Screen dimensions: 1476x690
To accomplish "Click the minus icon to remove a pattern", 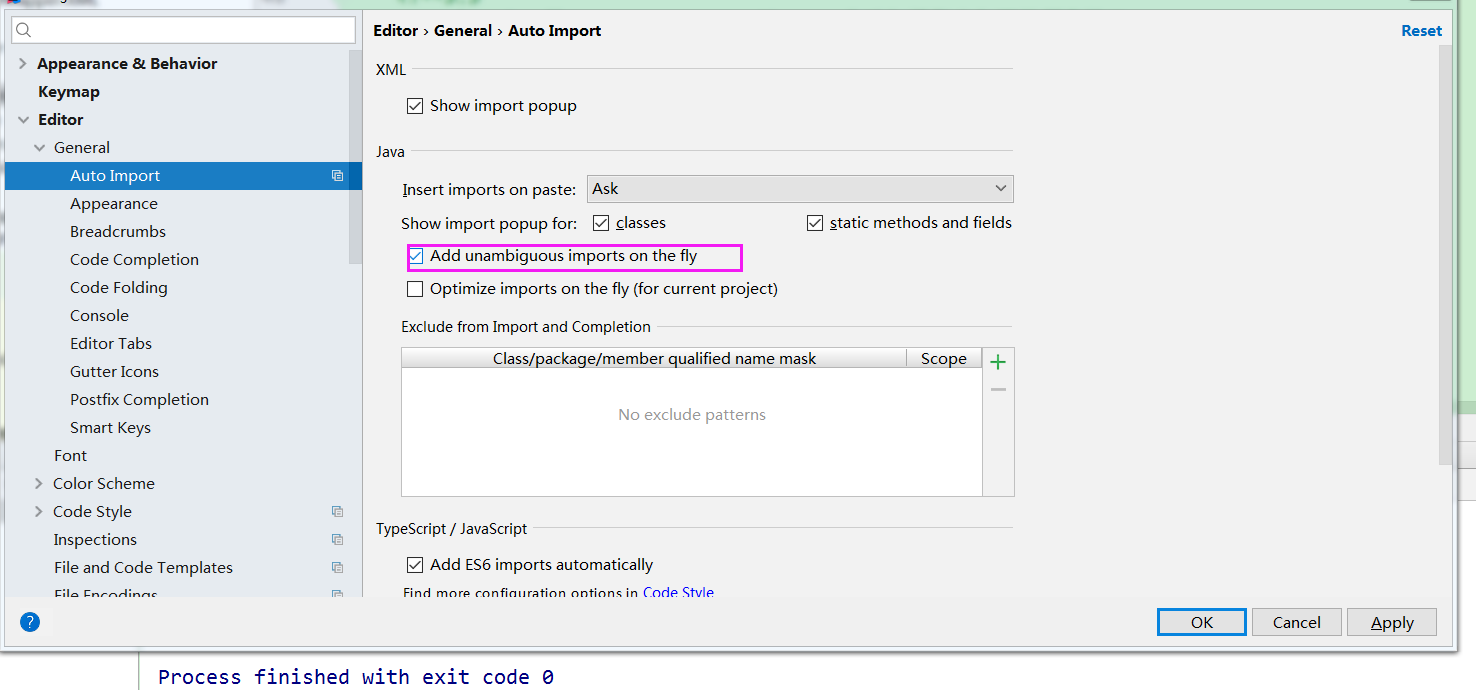I will (998, 390).
